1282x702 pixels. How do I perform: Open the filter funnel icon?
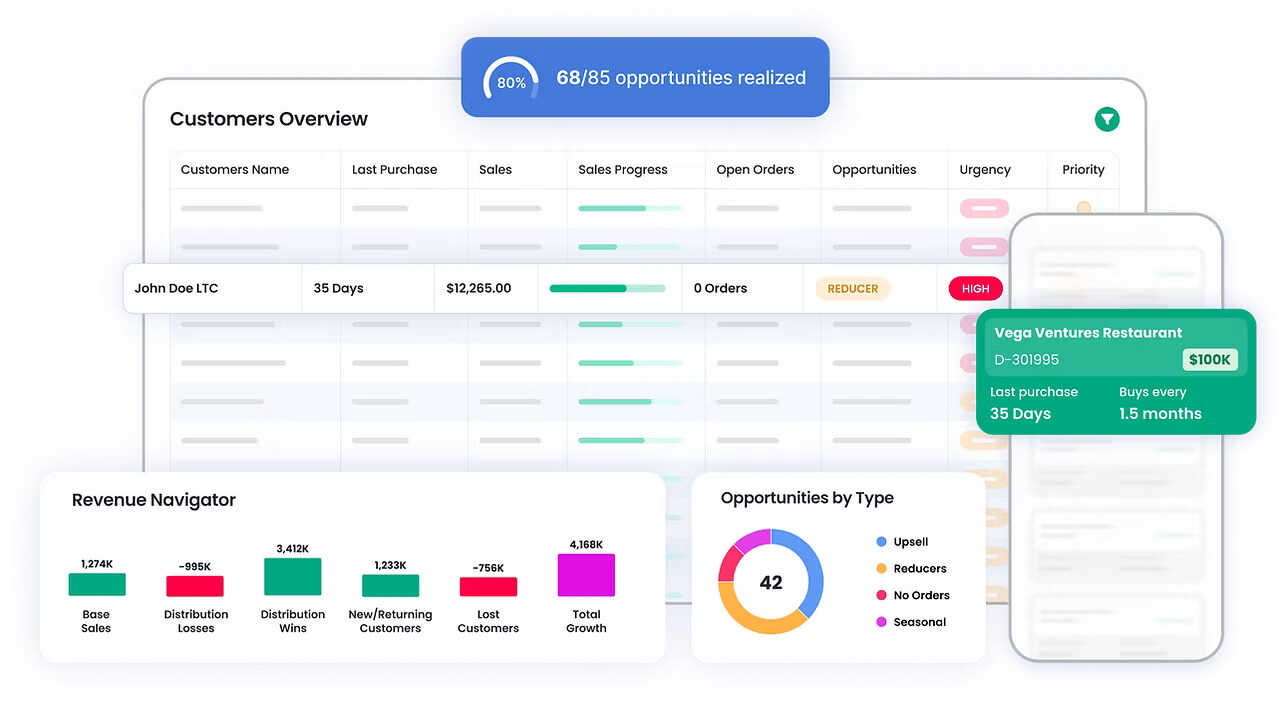1107,118
